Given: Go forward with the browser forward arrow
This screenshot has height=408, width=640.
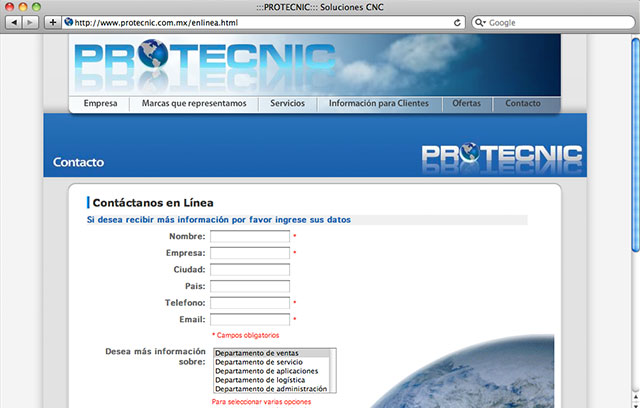Looking at the screenshot, I should [x=30, y=22].
